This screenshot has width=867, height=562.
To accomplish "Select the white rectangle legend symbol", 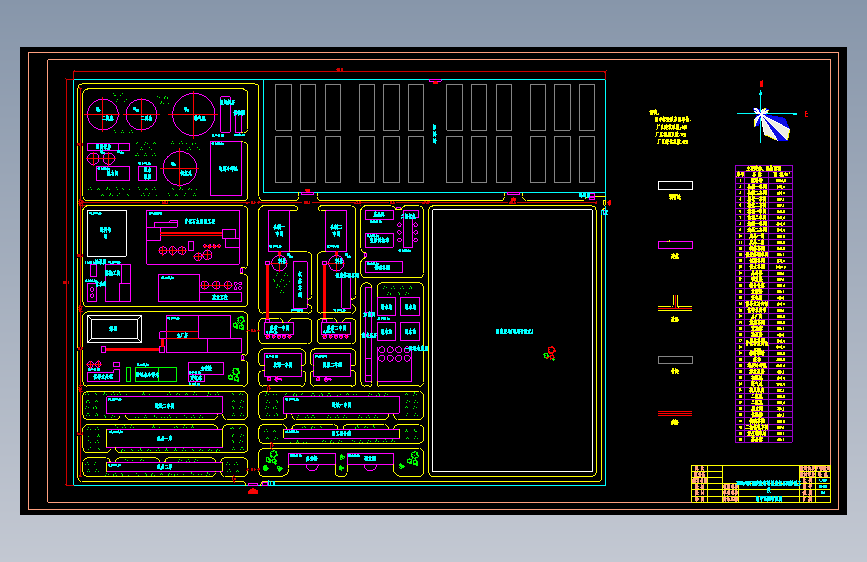I will click(675, 185).
